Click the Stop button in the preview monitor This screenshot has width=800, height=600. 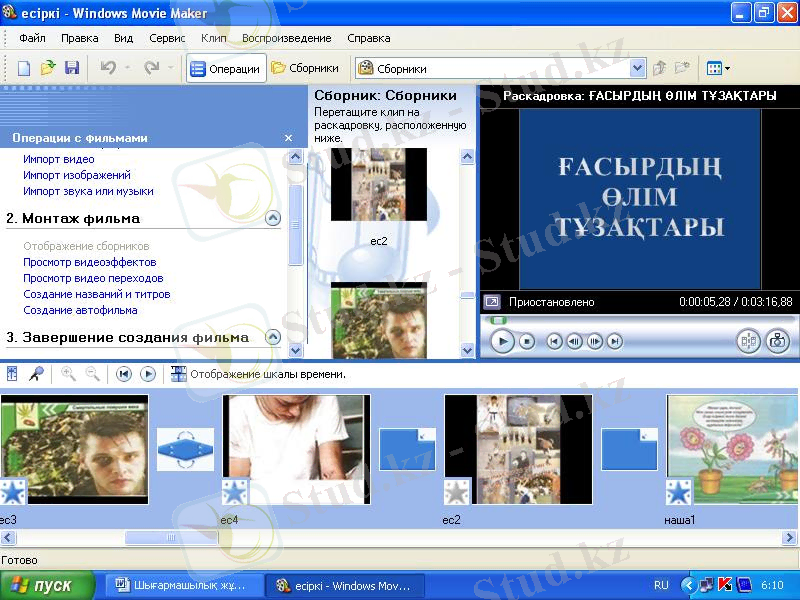pos(527,342)
